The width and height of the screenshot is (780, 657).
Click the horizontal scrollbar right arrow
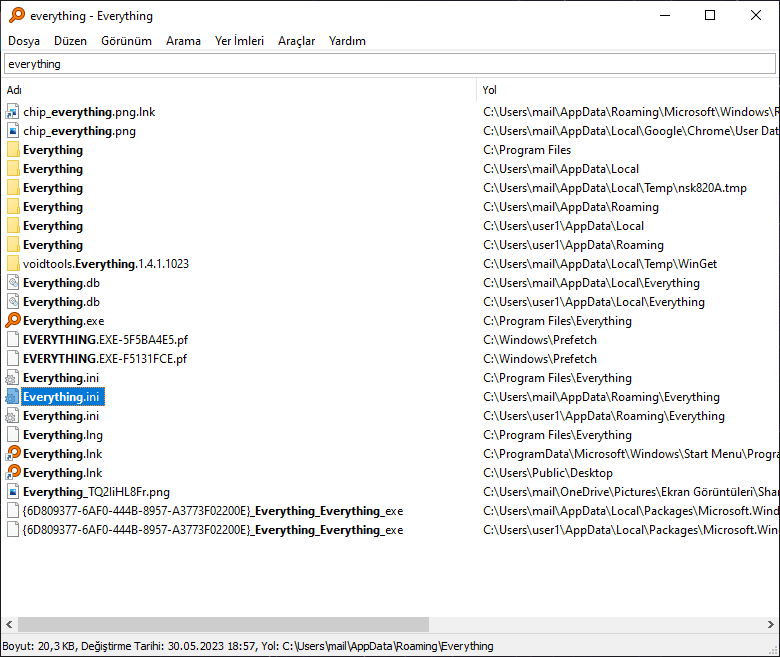point(771,624)
